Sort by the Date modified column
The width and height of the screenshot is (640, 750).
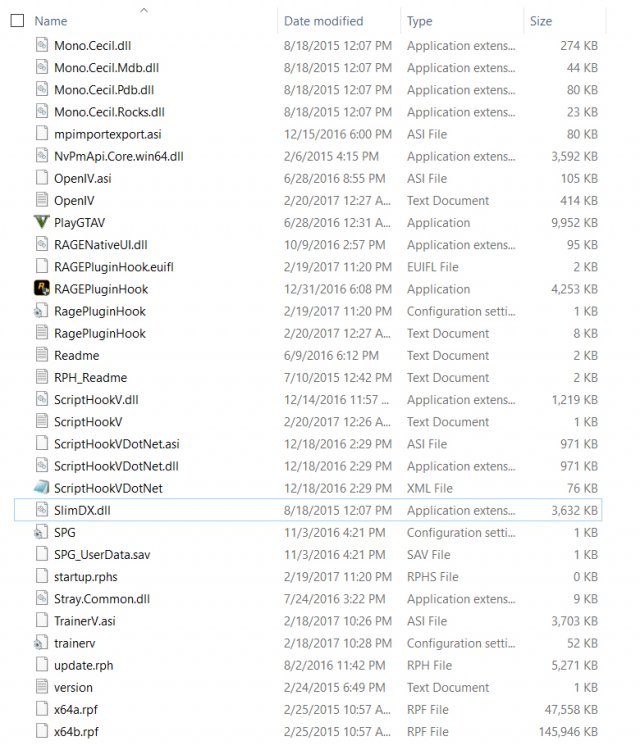(x=323, y=21)
